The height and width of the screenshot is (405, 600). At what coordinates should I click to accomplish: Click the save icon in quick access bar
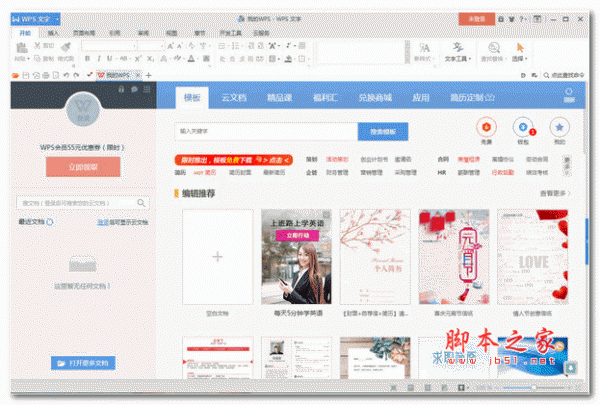click(26, 75)
